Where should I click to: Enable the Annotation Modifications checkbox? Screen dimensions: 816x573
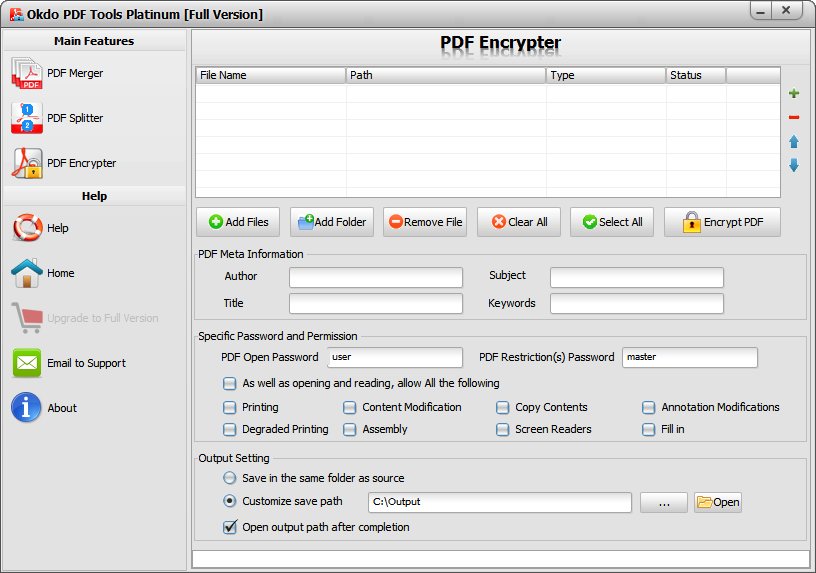tap(648, 408)
